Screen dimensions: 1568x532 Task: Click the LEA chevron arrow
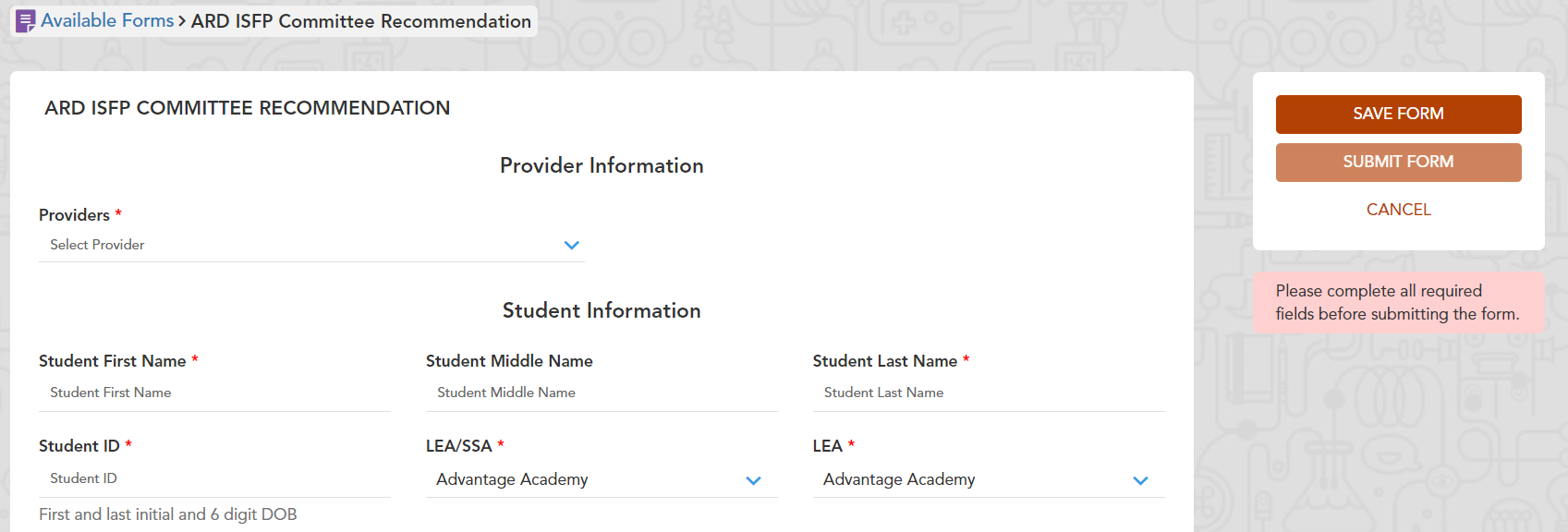click(x=1140, y=480)
